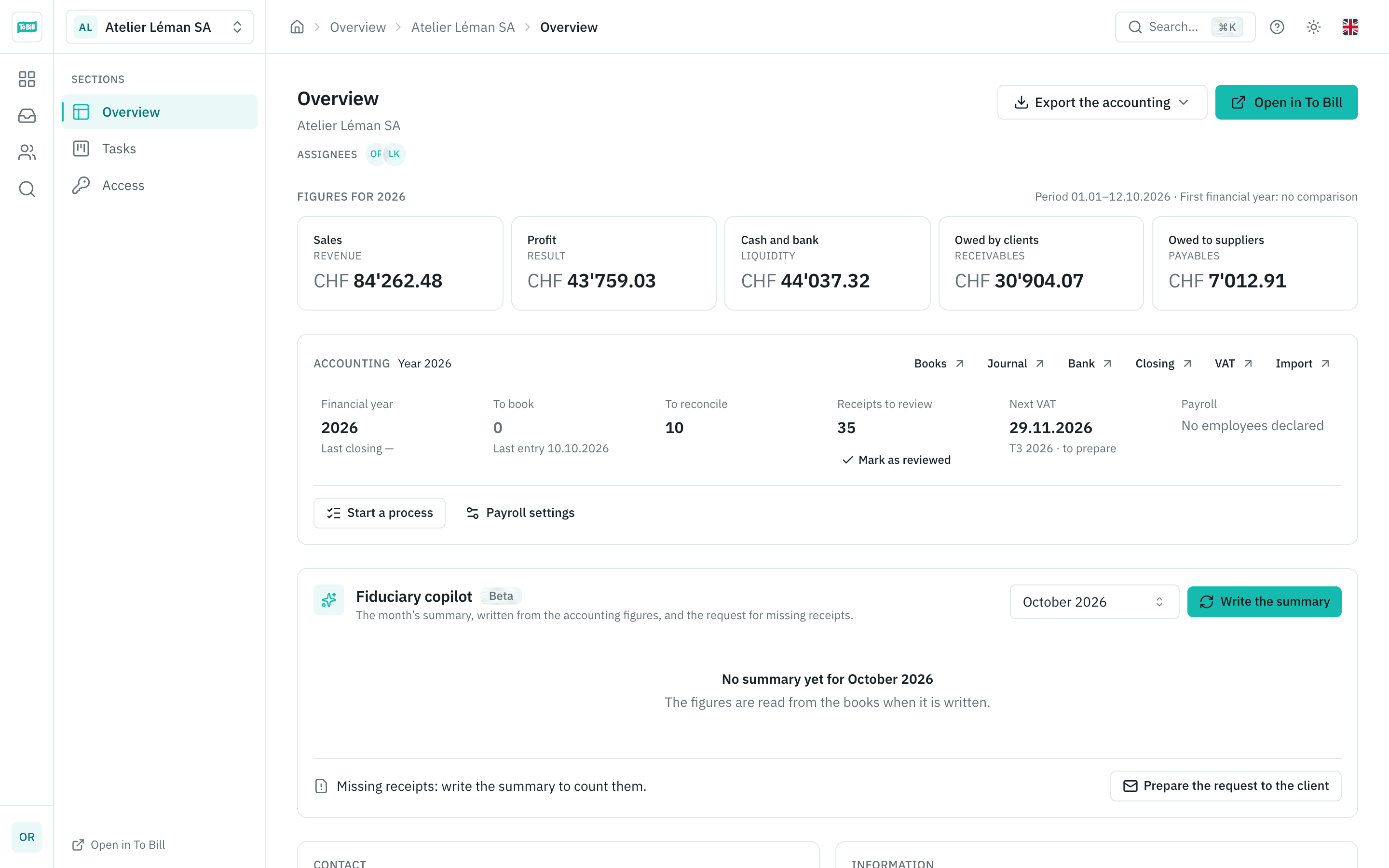The height and width of the screenshot is (868, 1389).
Task: Click the Open in To Bill teal button
Action: click(x=1286, y=102)
